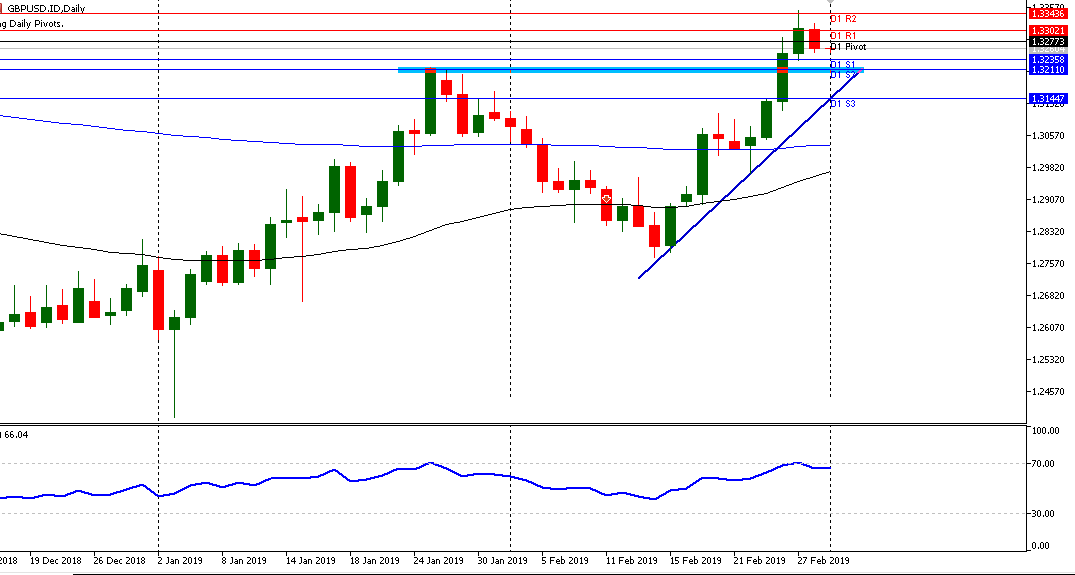Select the D1 S1 pivot label

point(843,64)
